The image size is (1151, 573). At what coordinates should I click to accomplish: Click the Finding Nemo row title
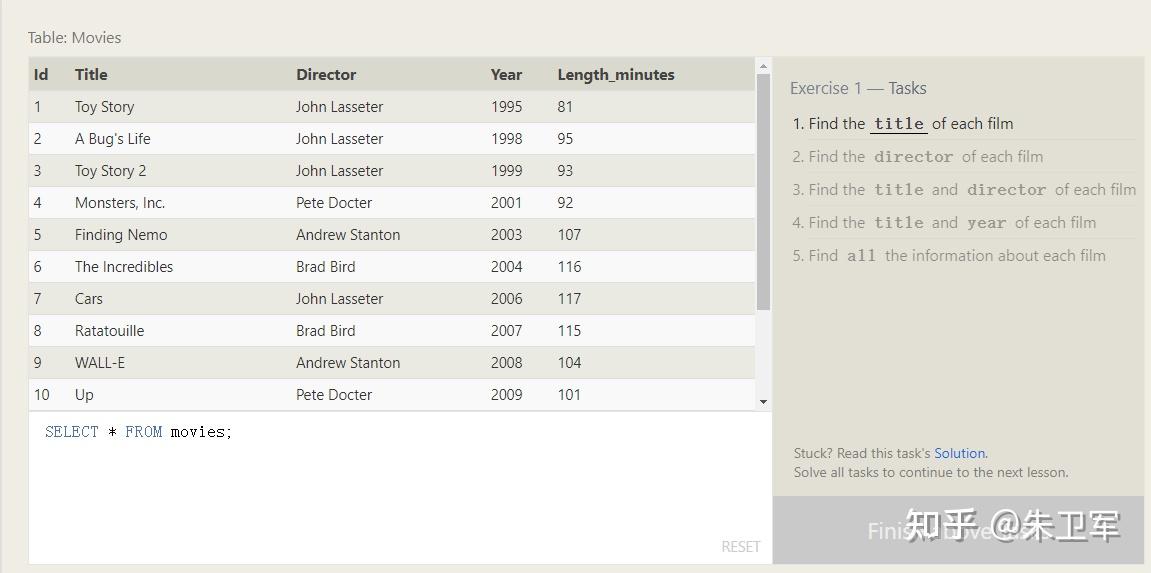click(121, 235)
